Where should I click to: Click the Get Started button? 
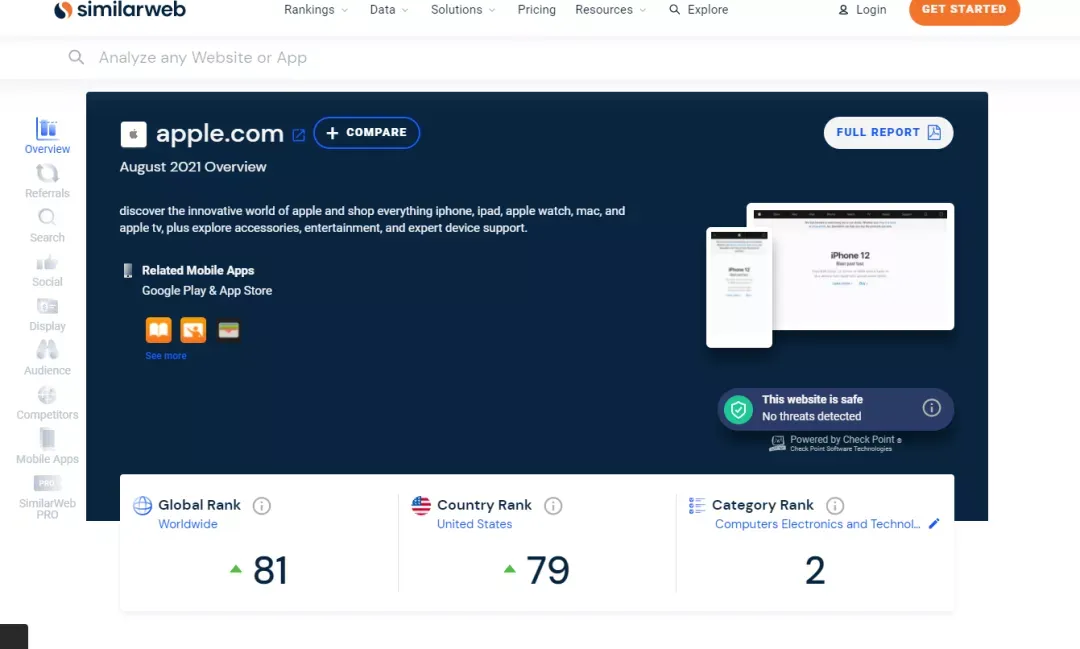[964, 10]
